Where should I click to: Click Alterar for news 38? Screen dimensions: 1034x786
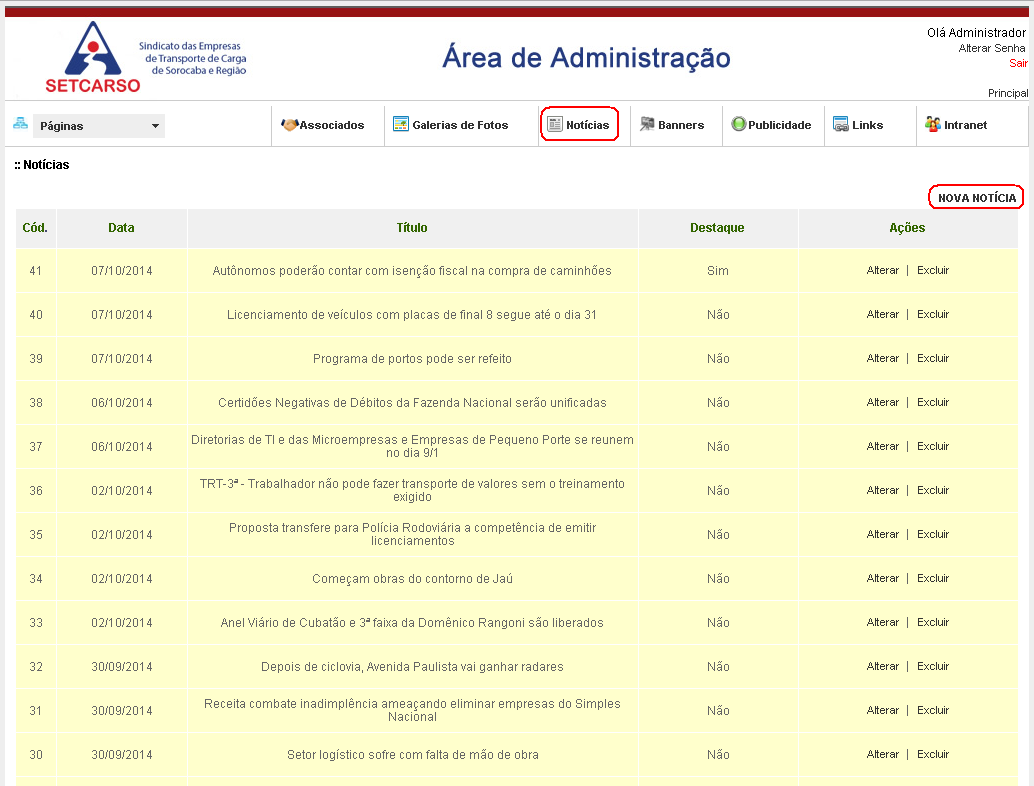coord(882,402)
